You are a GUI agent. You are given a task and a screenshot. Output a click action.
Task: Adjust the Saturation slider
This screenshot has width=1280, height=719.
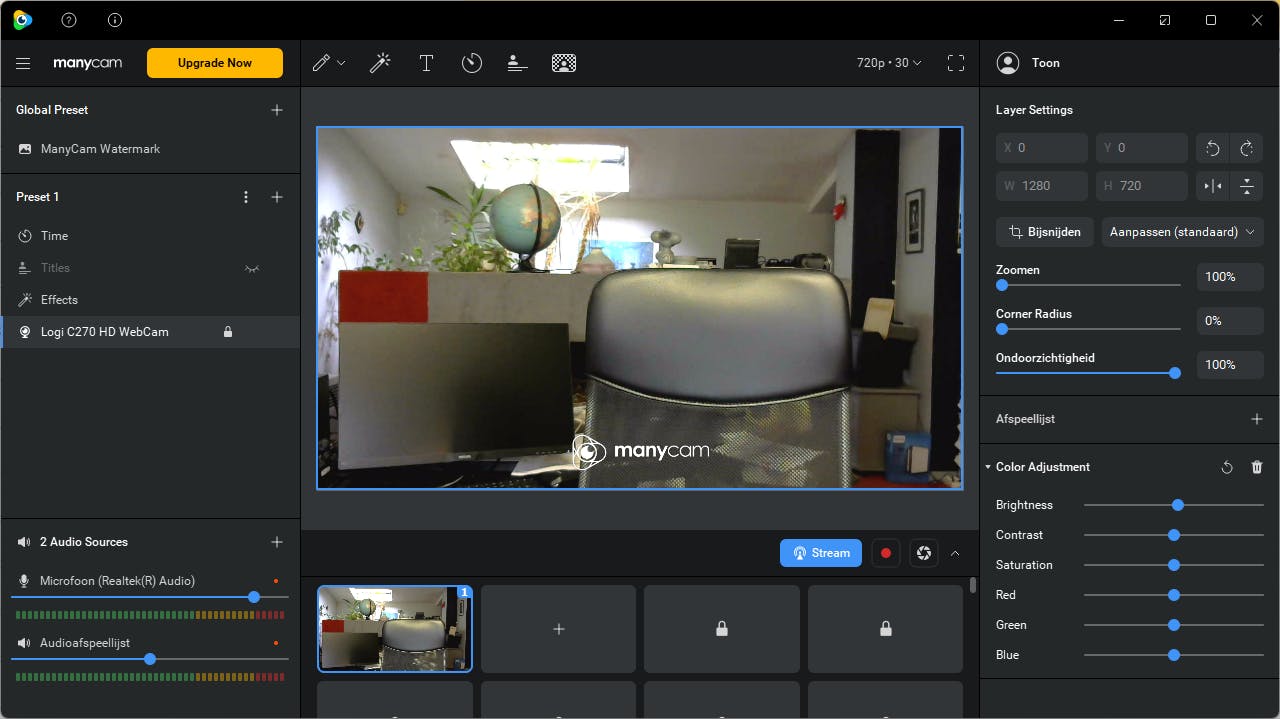[x=1174, y=565]
